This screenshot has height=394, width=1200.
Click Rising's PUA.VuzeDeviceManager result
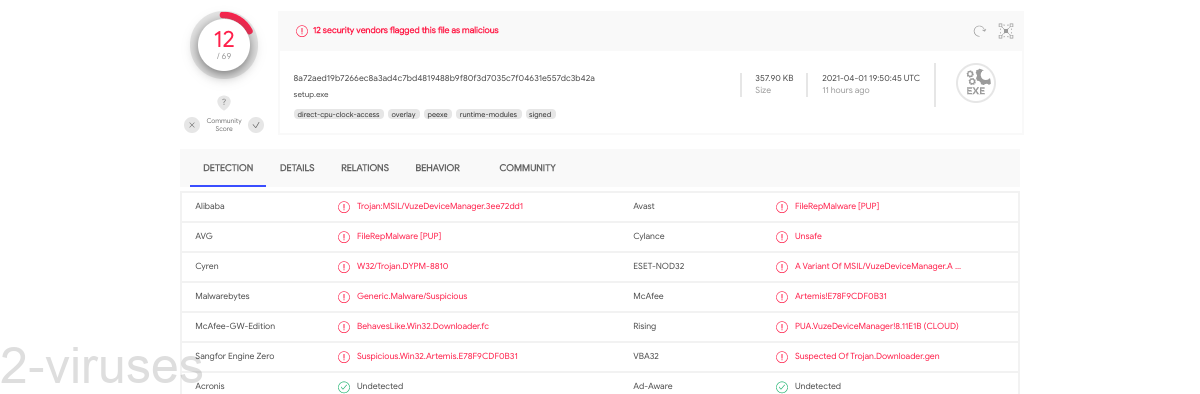[877, 327]
